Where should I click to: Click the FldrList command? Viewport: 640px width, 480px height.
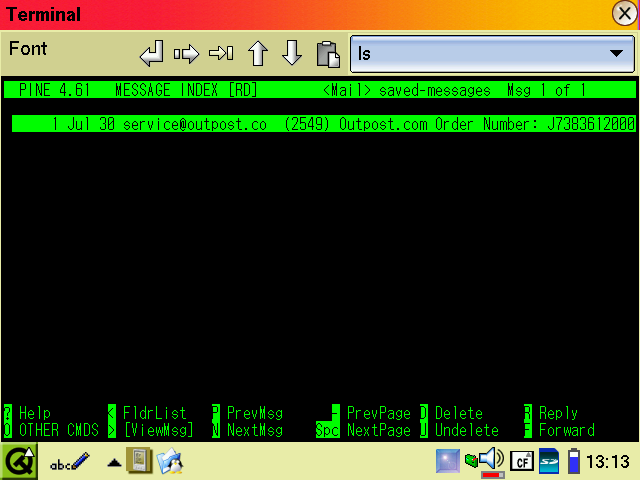[x=154, y=413]
